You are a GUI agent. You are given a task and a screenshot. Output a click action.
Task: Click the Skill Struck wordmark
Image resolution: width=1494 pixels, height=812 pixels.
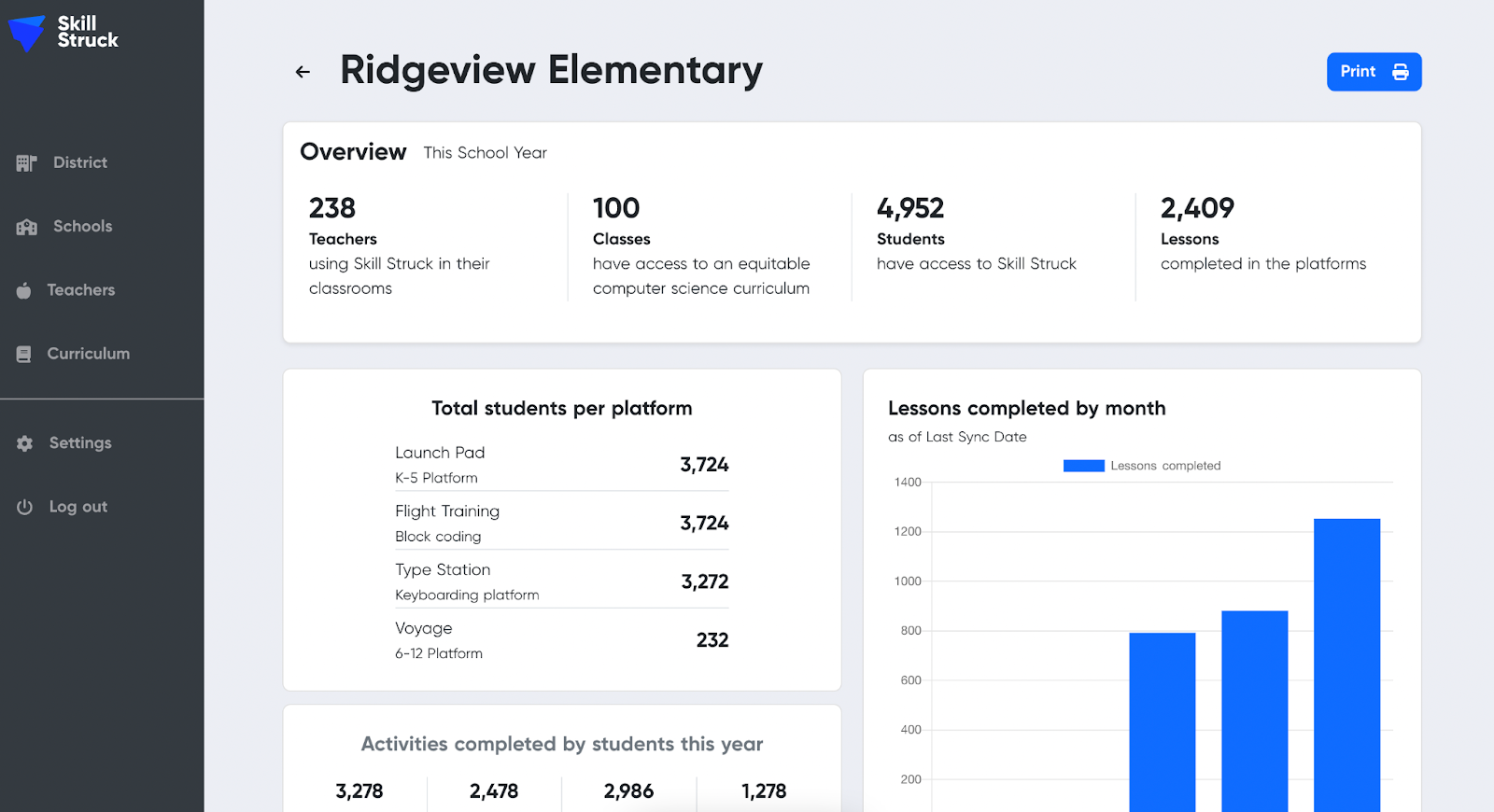[88, 32]
